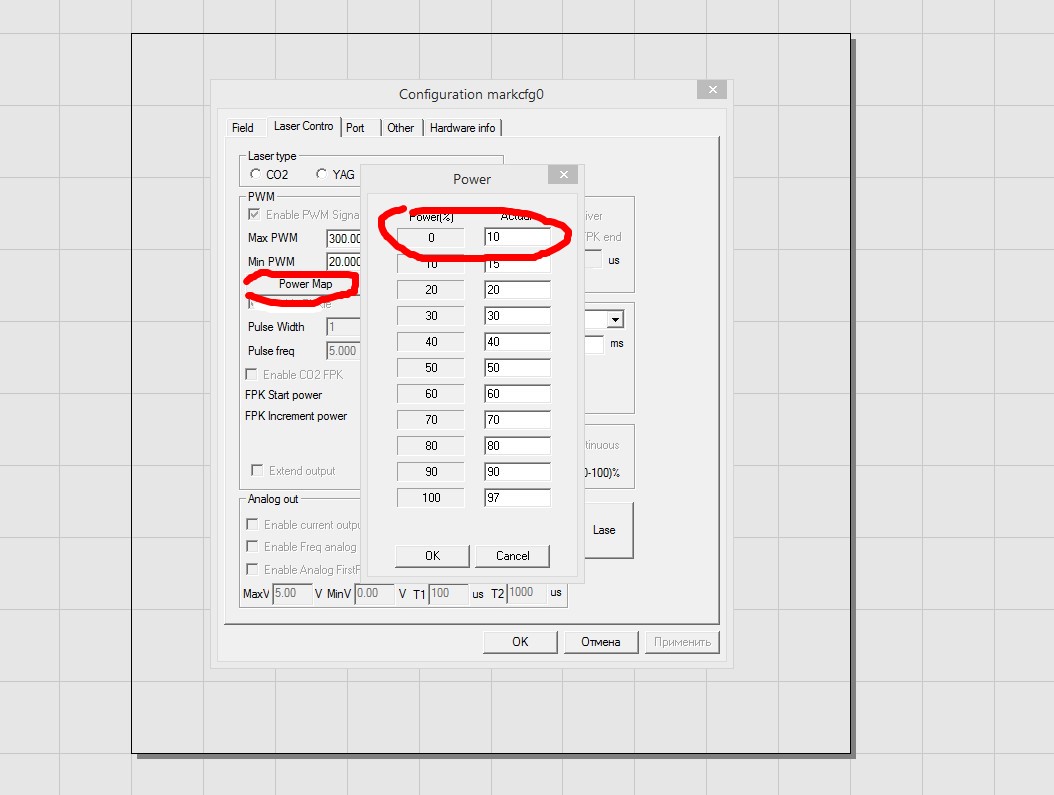Click the Power Map button
This screenshot has height=795, width=1054.
click(x=305, y=284)
